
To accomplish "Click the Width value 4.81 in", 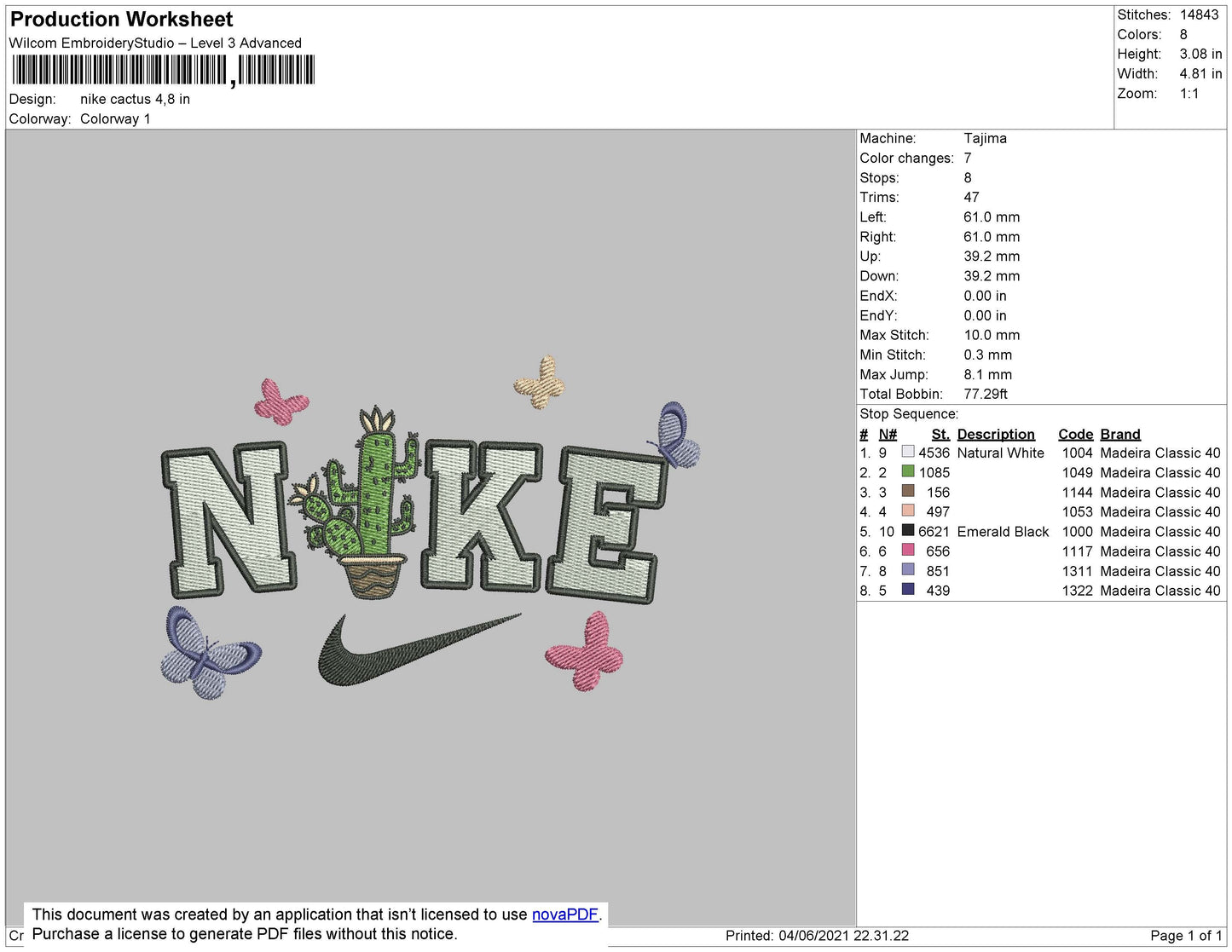I will pos(1200,73).
